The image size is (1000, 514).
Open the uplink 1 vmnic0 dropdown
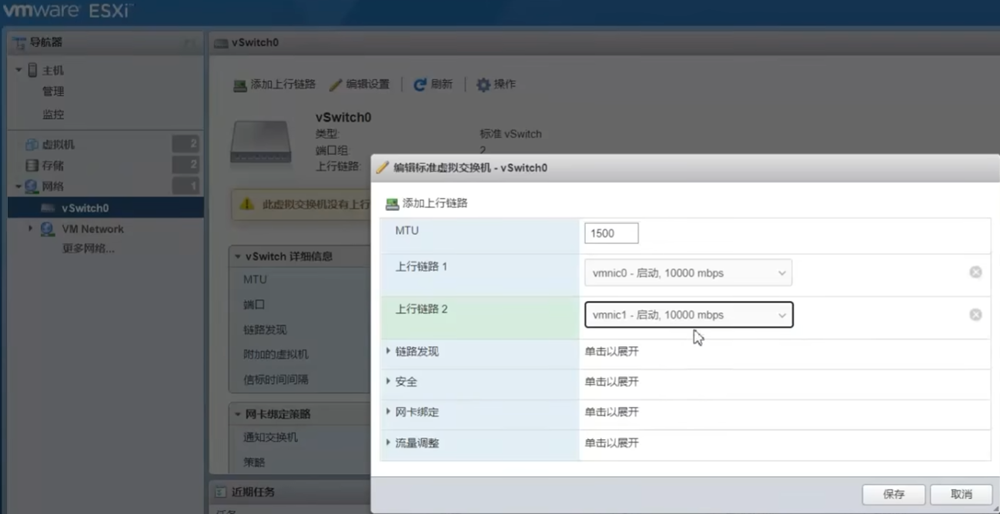[688, 272]
